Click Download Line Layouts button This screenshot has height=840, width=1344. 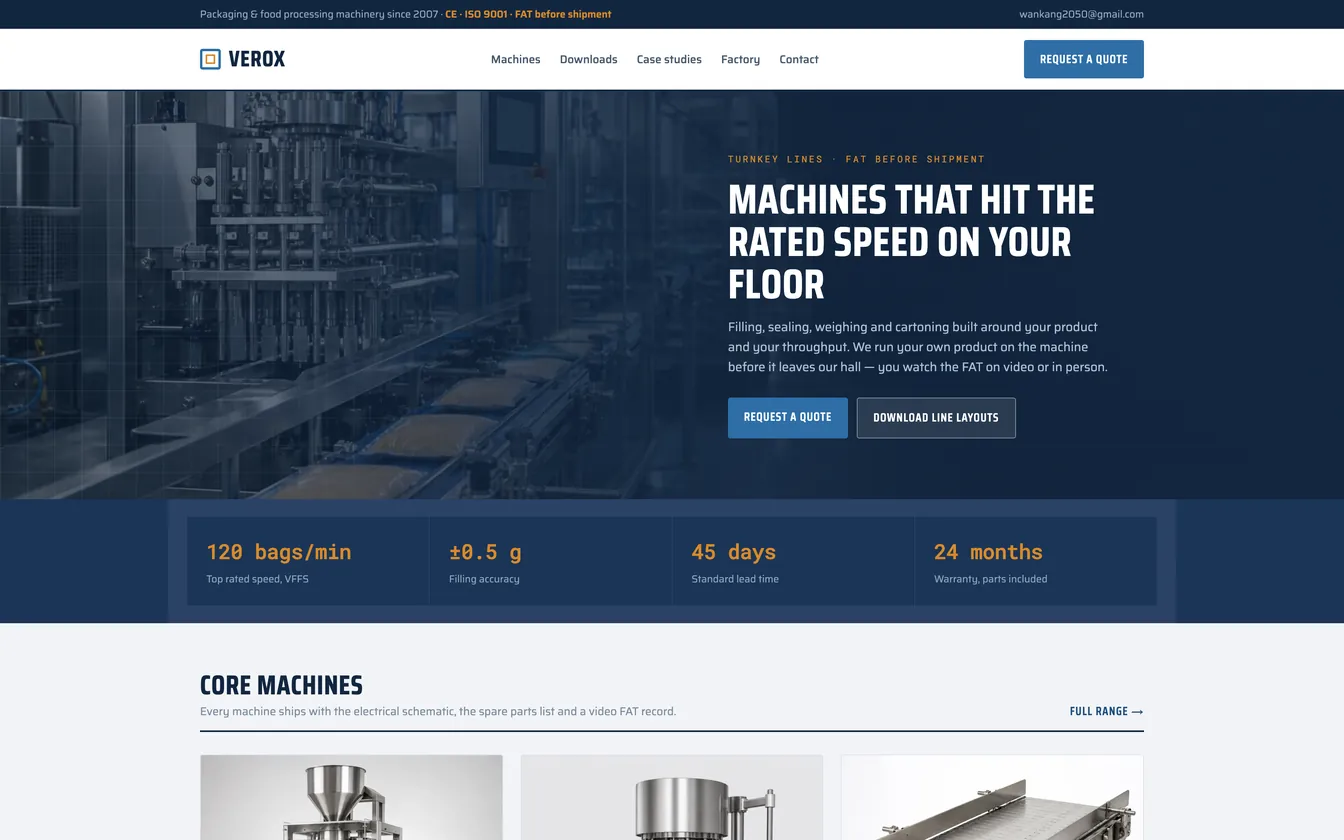[936, 418]
